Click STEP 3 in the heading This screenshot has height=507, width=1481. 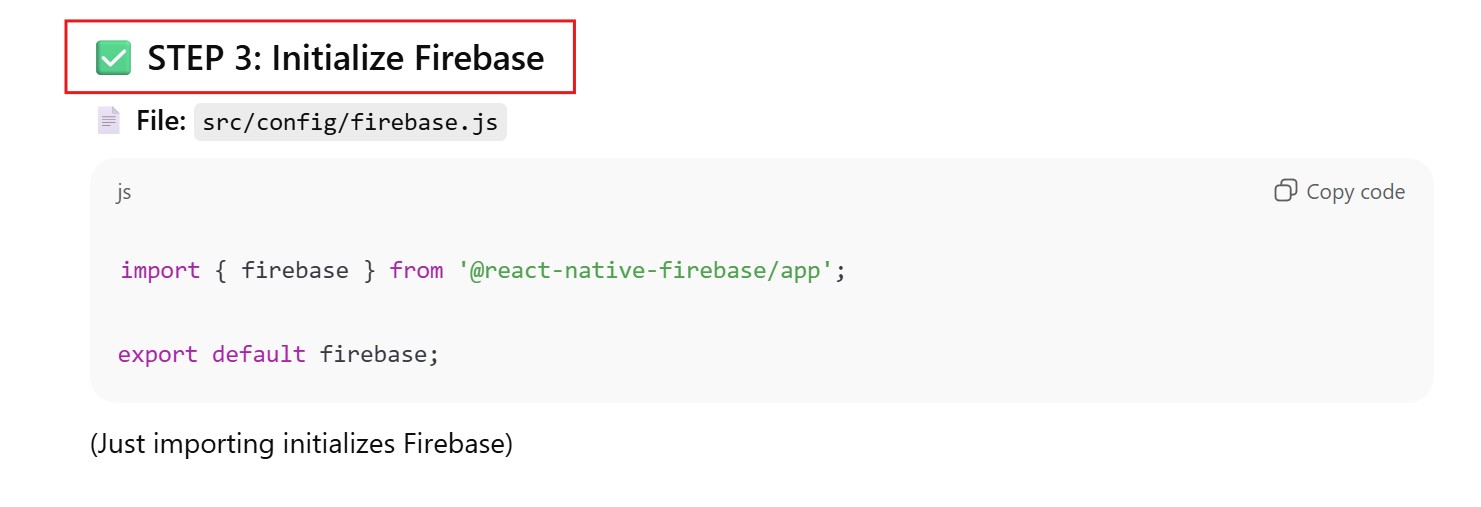[x=203, y=58]
